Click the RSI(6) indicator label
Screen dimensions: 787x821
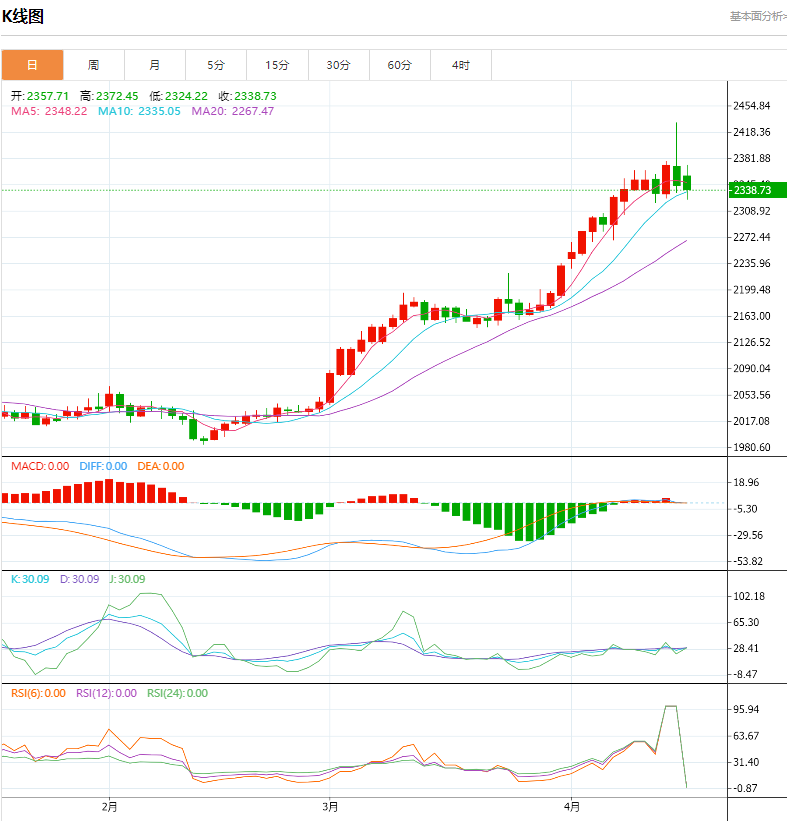[38, 693]
